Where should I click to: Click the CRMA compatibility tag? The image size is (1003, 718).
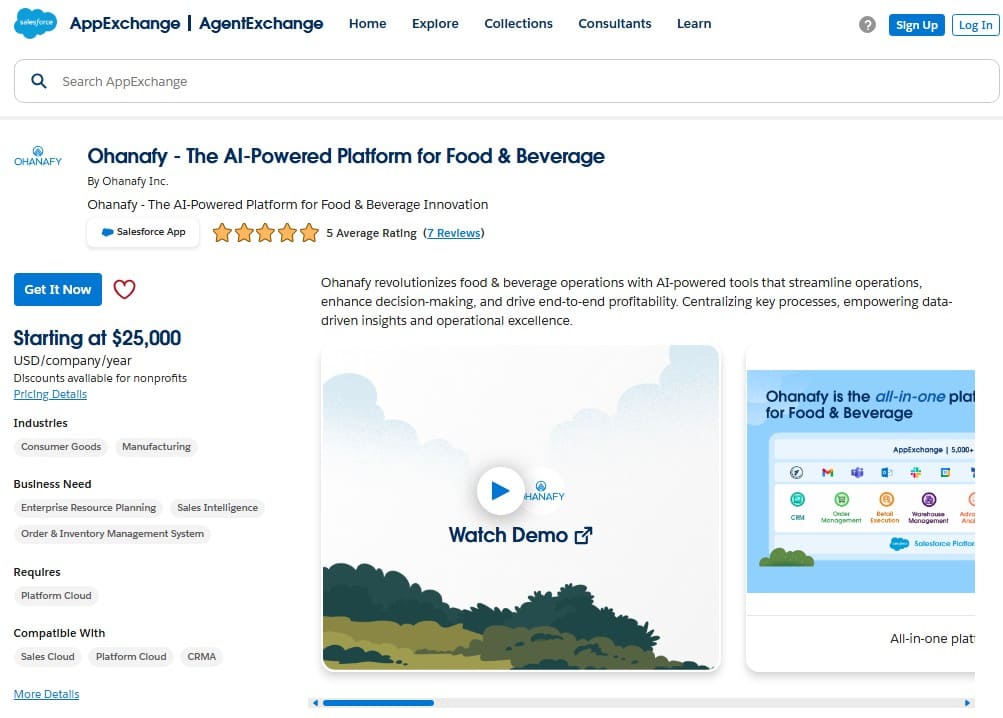(x=201, y=657)
